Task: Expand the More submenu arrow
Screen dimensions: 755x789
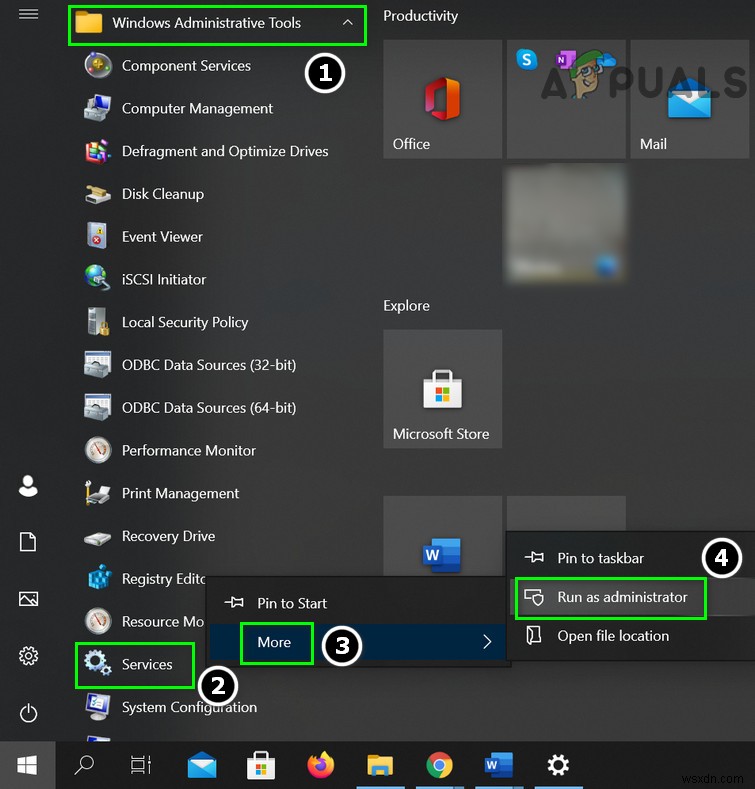Action: coord(487,642)
